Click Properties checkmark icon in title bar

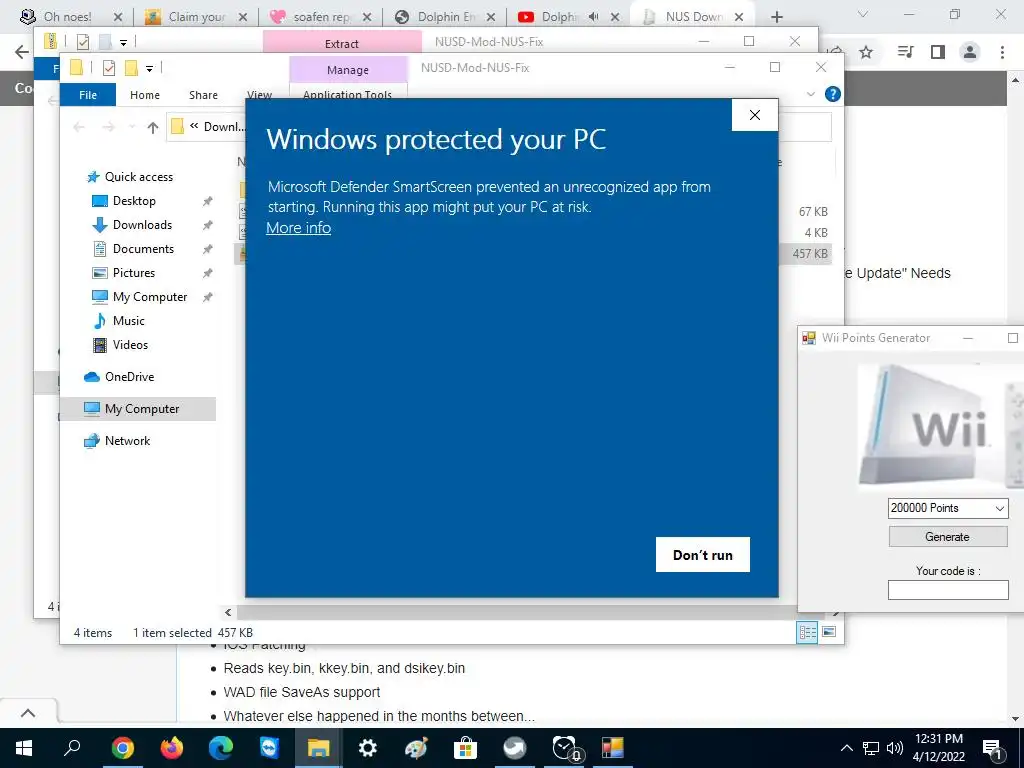[109, 67]
